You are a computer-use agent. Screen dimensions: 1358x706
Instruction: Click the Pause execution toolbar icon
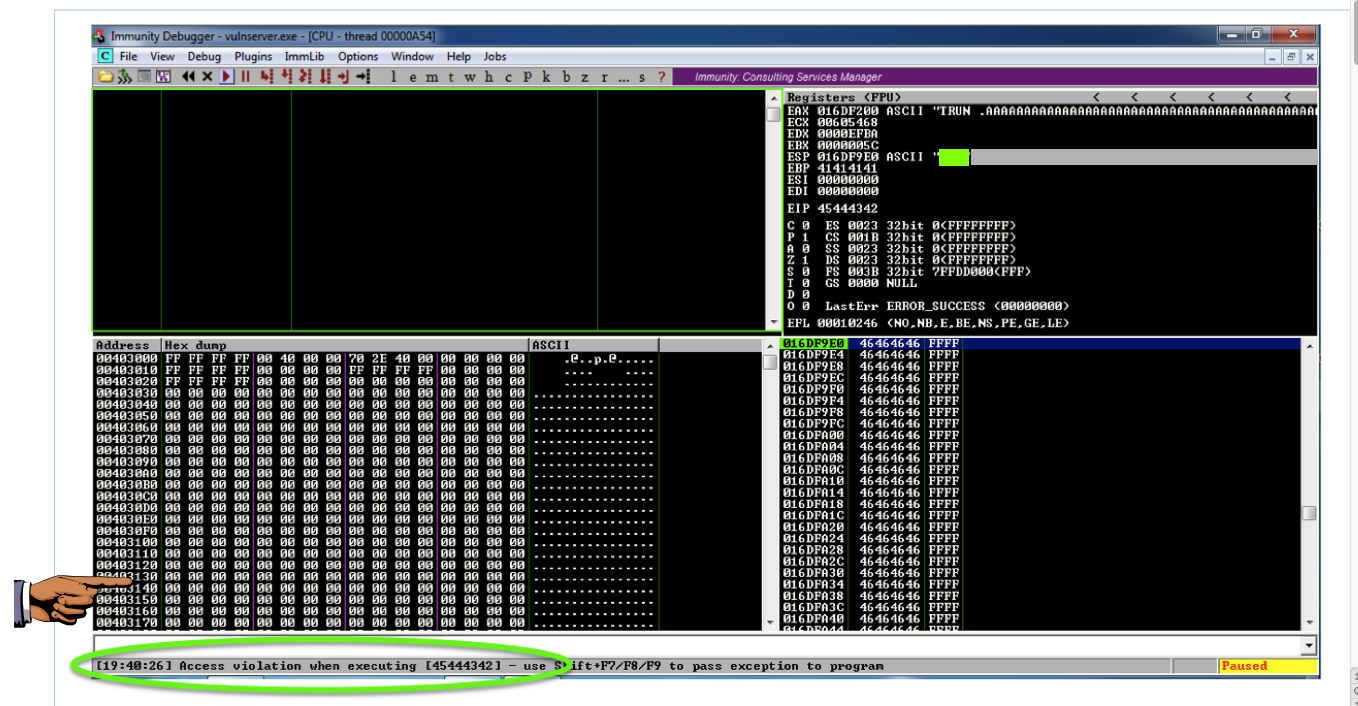245,77
